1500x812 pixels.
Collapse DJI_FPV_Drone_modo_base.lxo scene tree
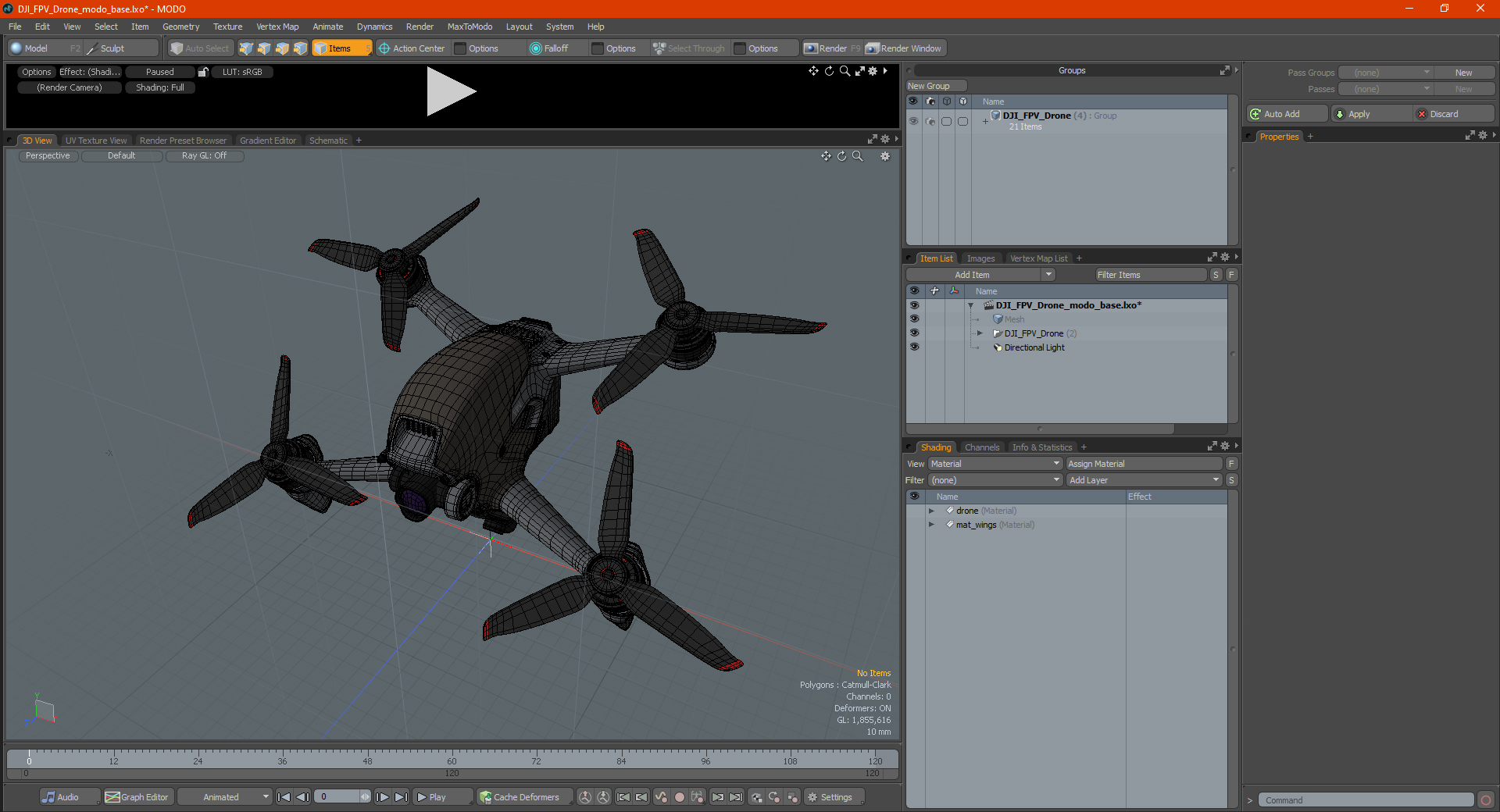[x=971, y=305]
